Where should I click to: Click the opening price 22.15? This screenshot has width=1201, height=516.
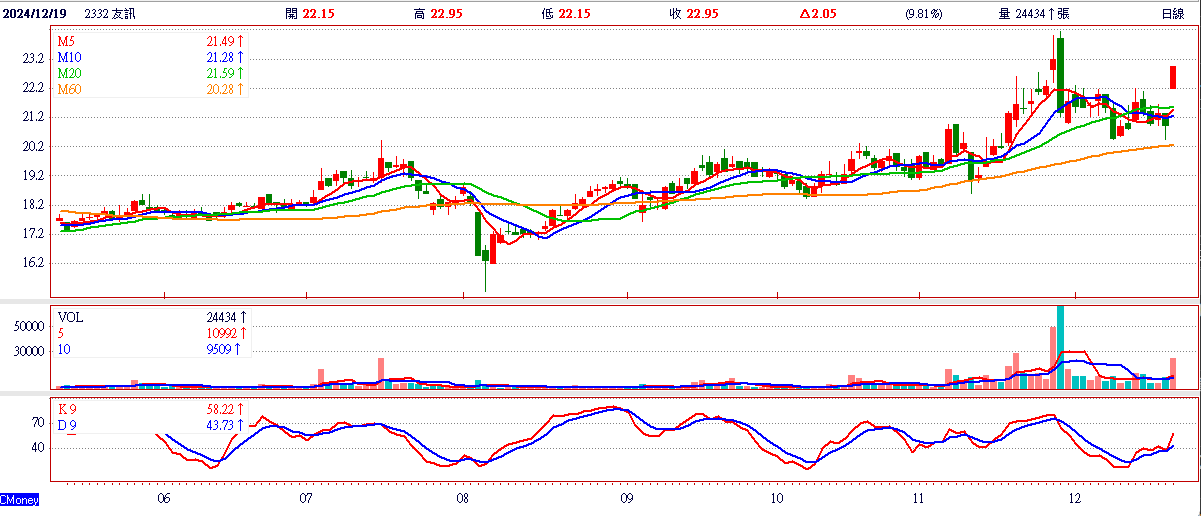tap(317, 13)
